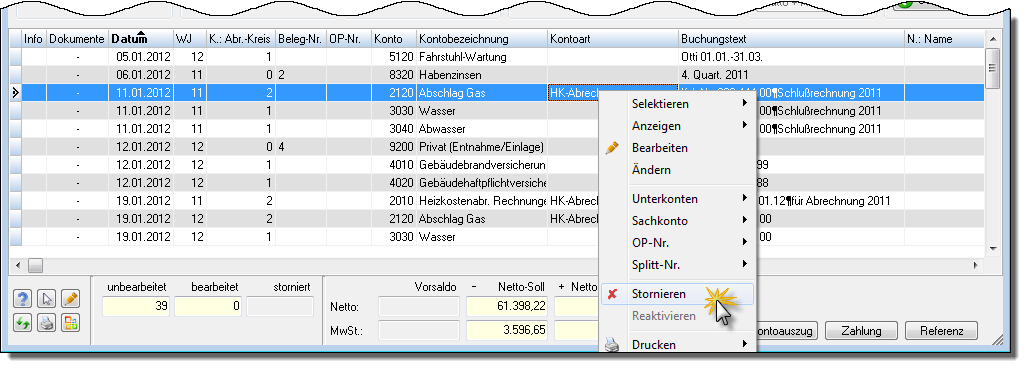Expand the Anzeigen submenu
Viewport: 1026px width, 368px height.
pos(677,126)
